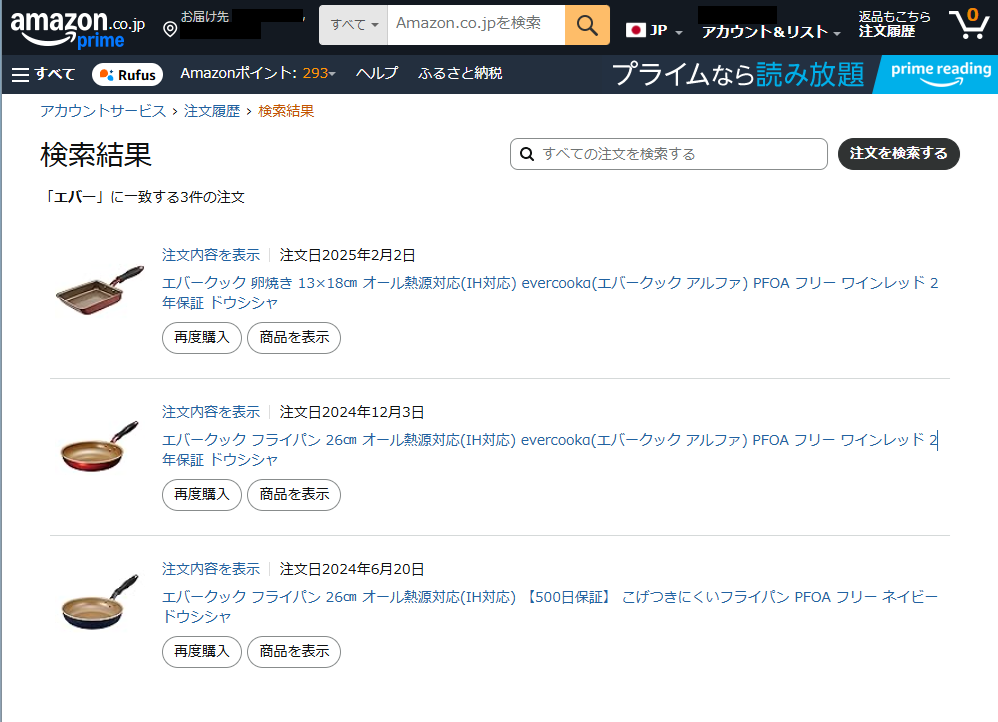Click the order search input field
Image resolution: width=998 pixels, height=722 pixels.
click(680, 154)
